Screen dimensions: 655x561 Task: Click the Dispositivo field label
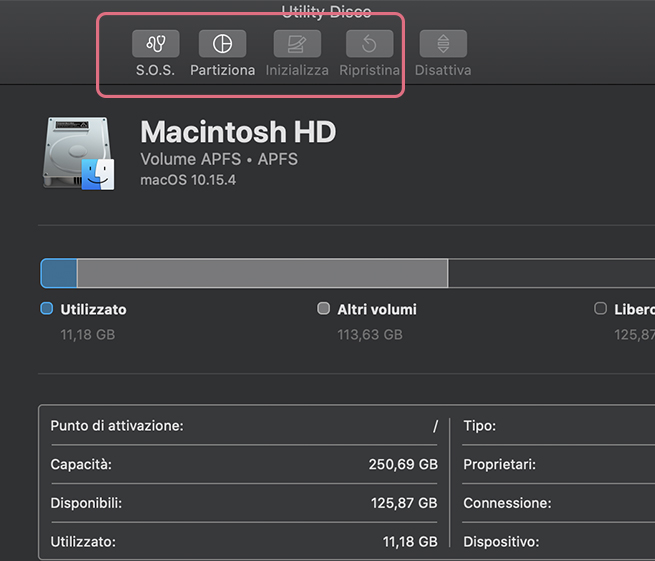pyautogui.click(x=501, y=542)
